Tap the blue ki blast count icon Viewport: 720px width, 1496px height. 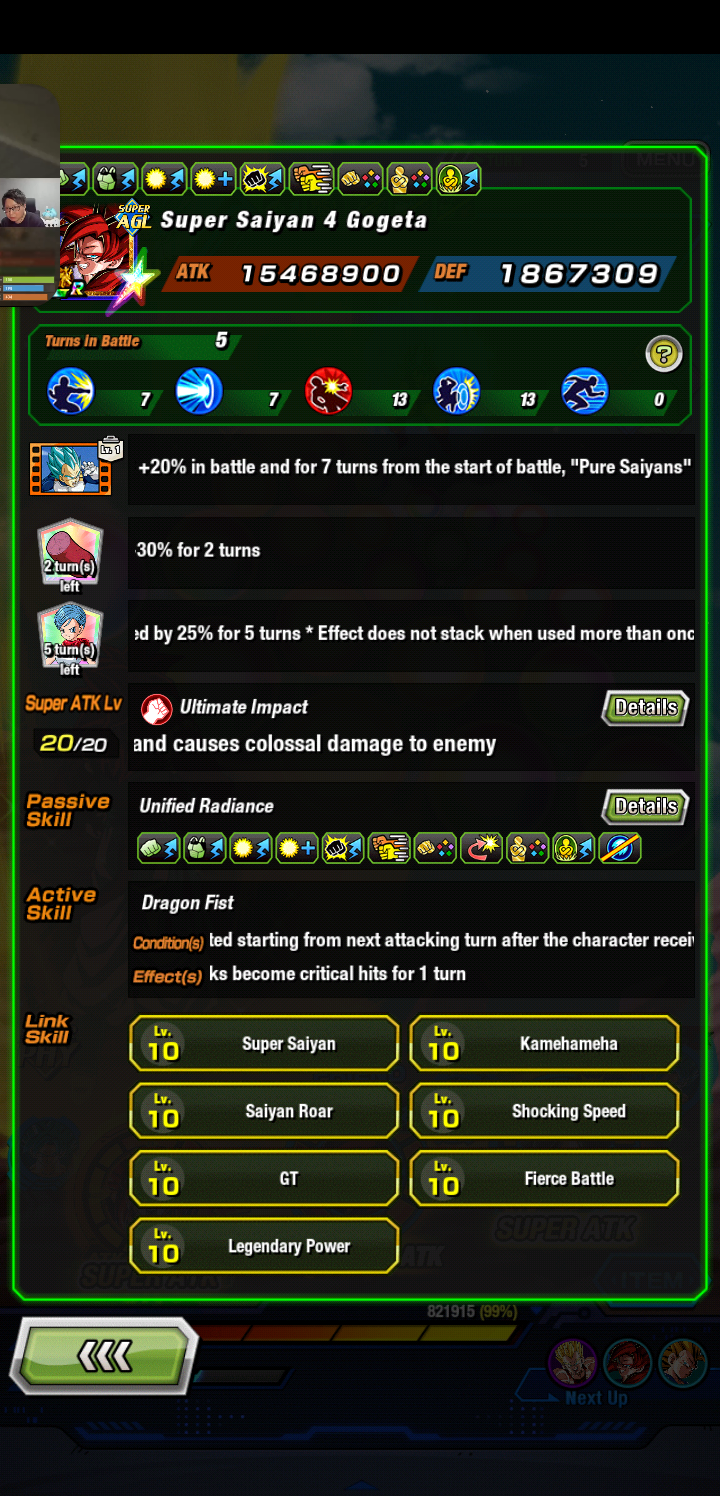tap(199, 390)
